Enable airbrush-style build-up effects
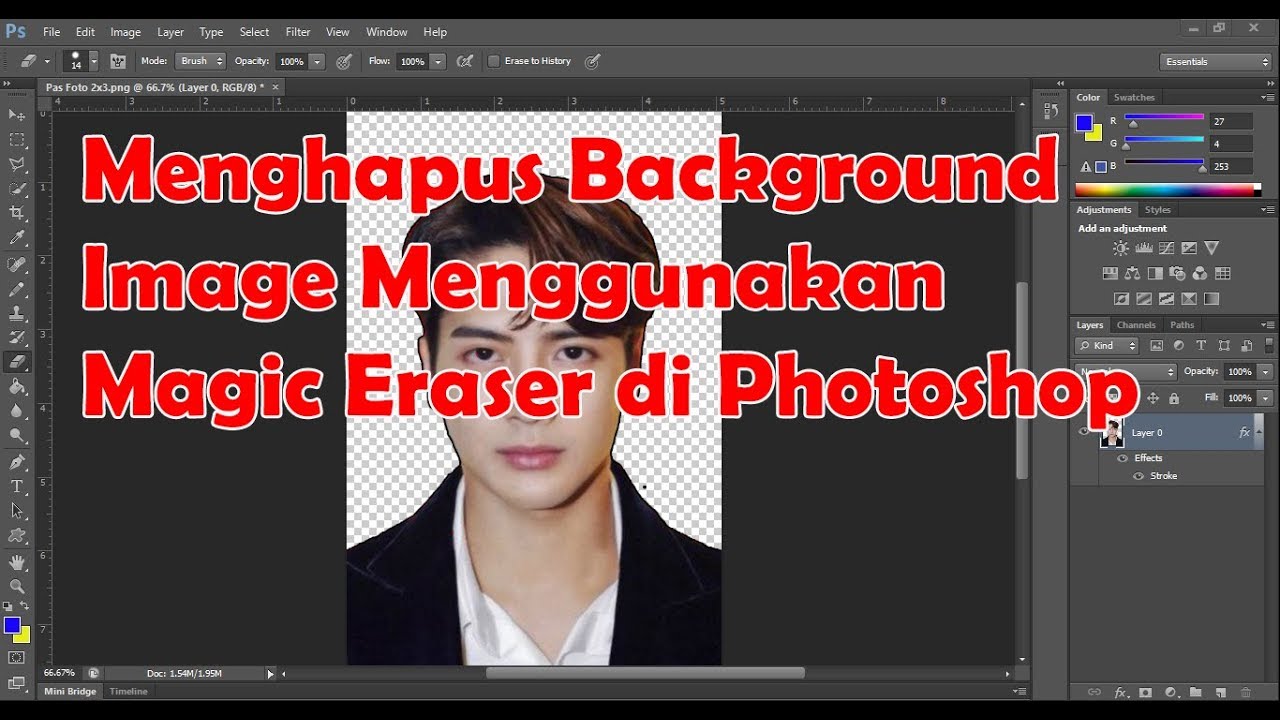This screenshot has width=1280, height=720. [x=465, y=61]
